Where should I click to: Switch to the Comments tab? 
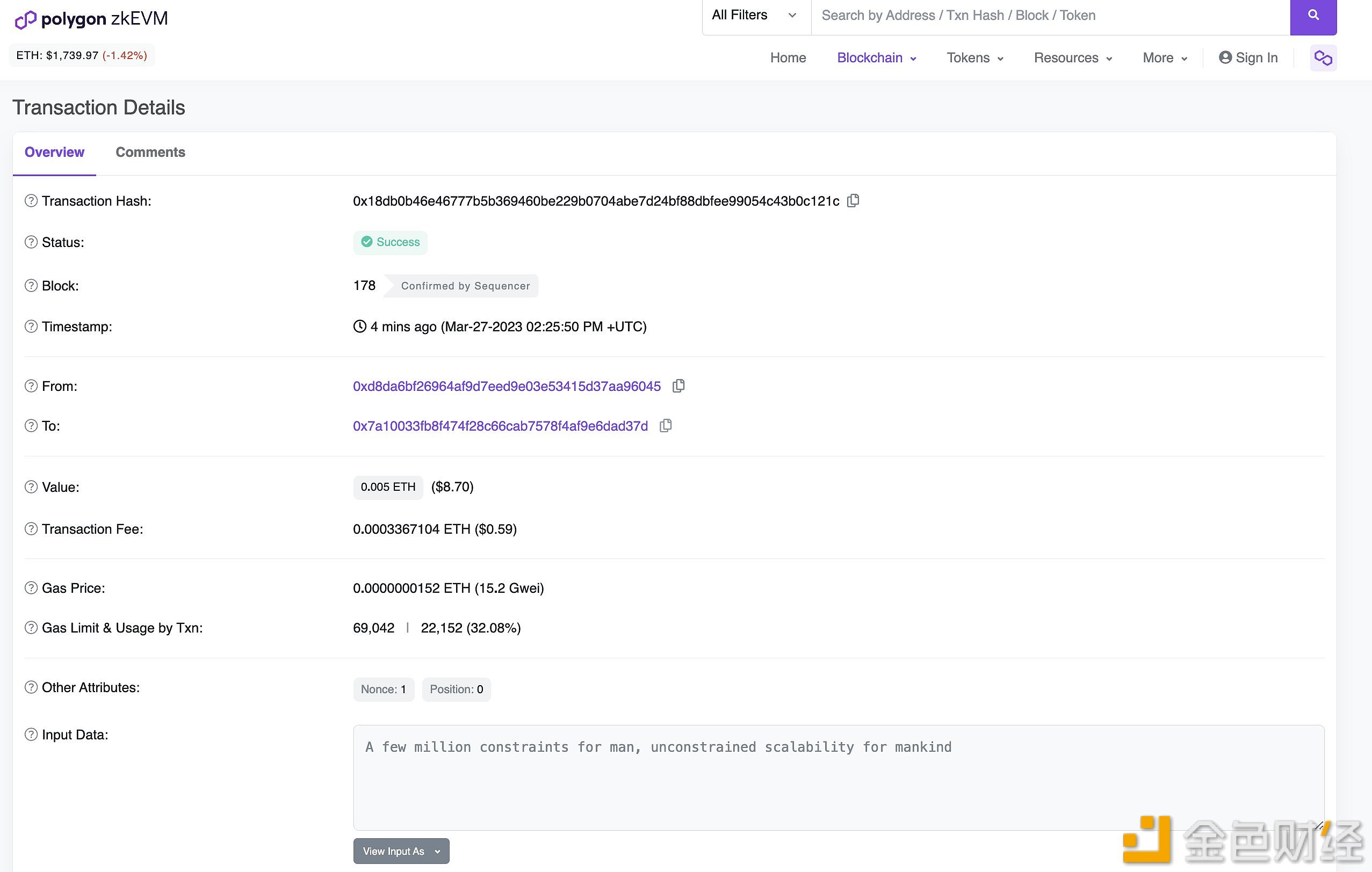(150, 152)
